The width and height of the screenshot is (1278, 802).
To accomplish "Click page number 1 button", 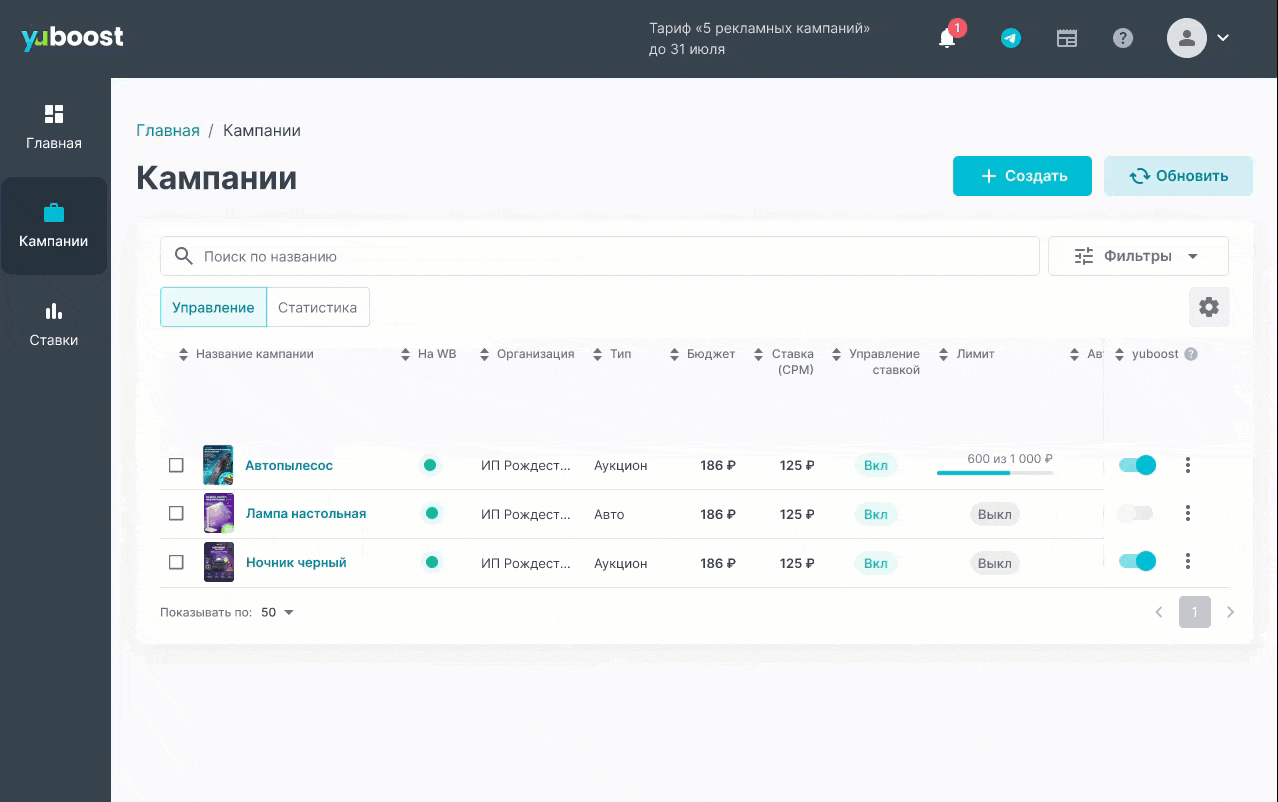I will pos(1195,612).
